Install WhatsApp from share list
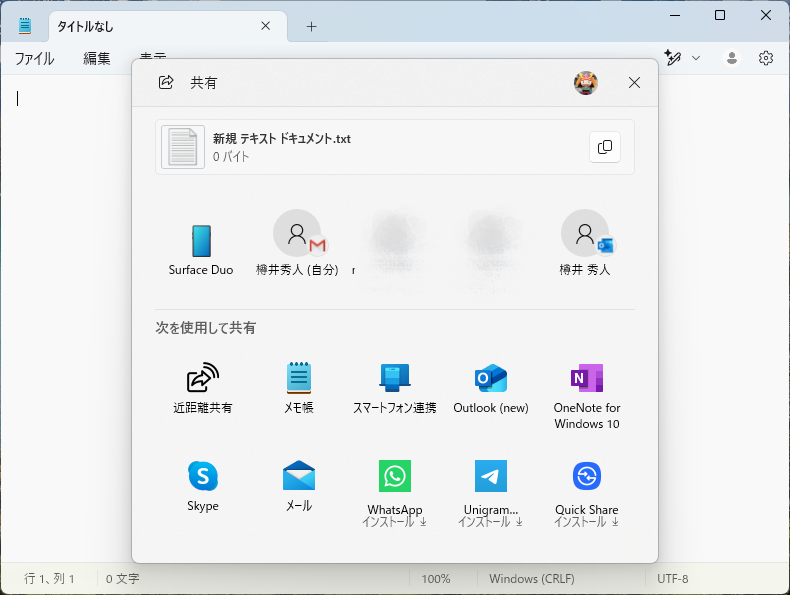The height and width of the screenshot is (595, 790). click(394, 494)
